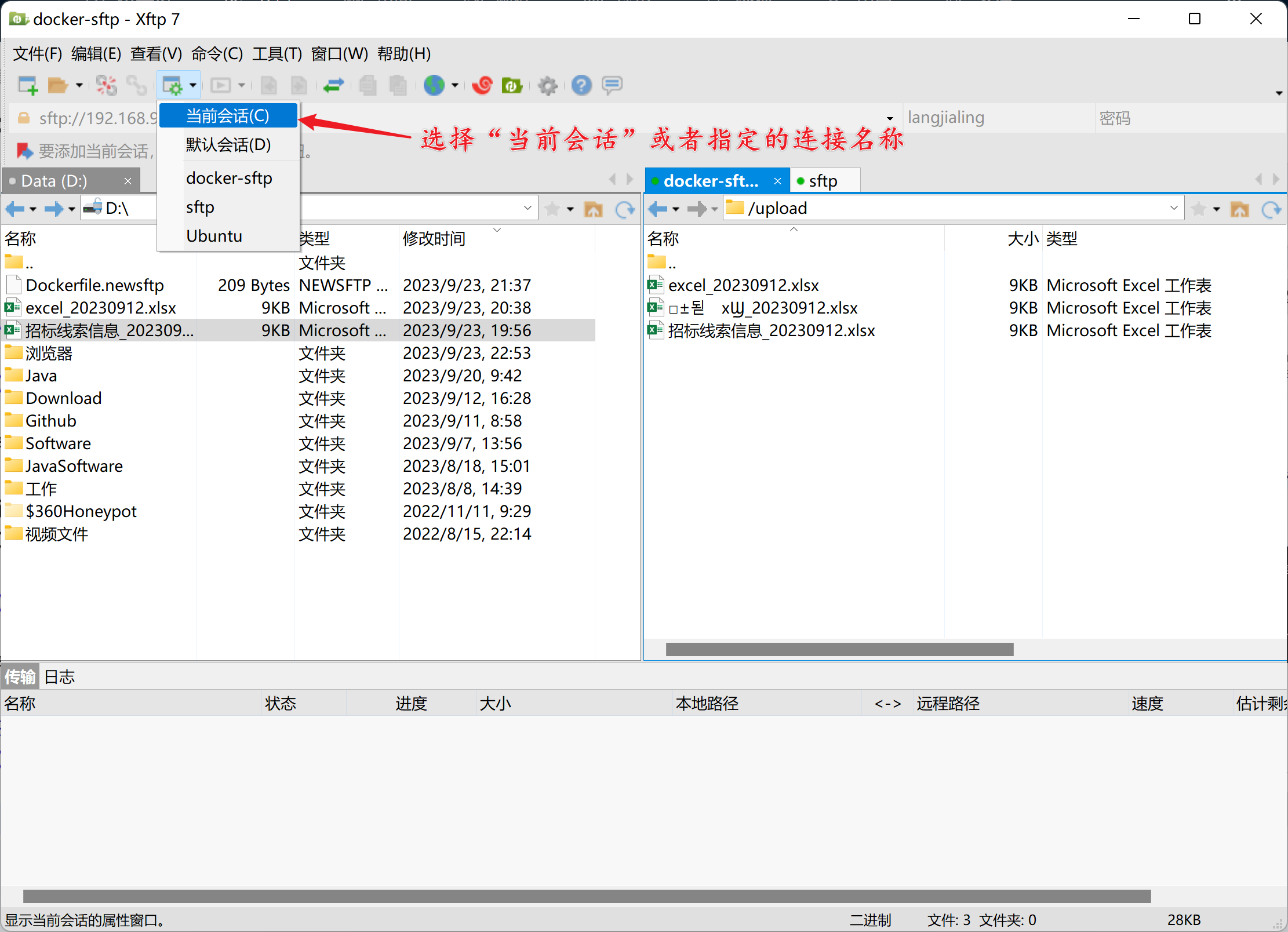Switch to the 日志 log tab

click(60, 676)
